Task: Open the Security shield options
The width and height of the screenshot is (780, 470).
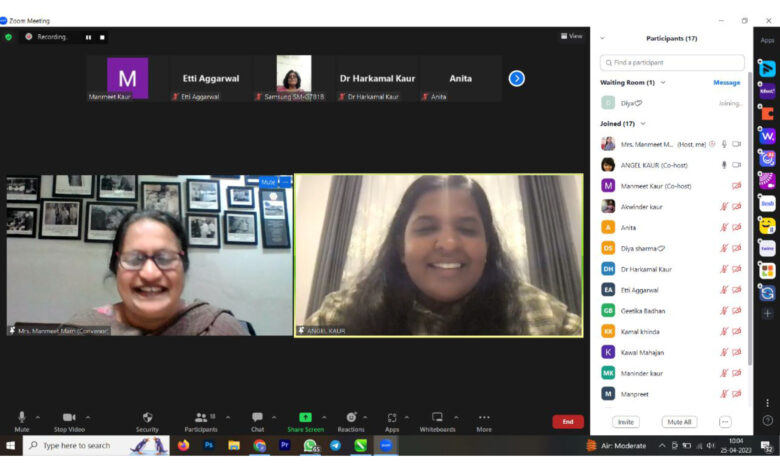Action: 147,419
